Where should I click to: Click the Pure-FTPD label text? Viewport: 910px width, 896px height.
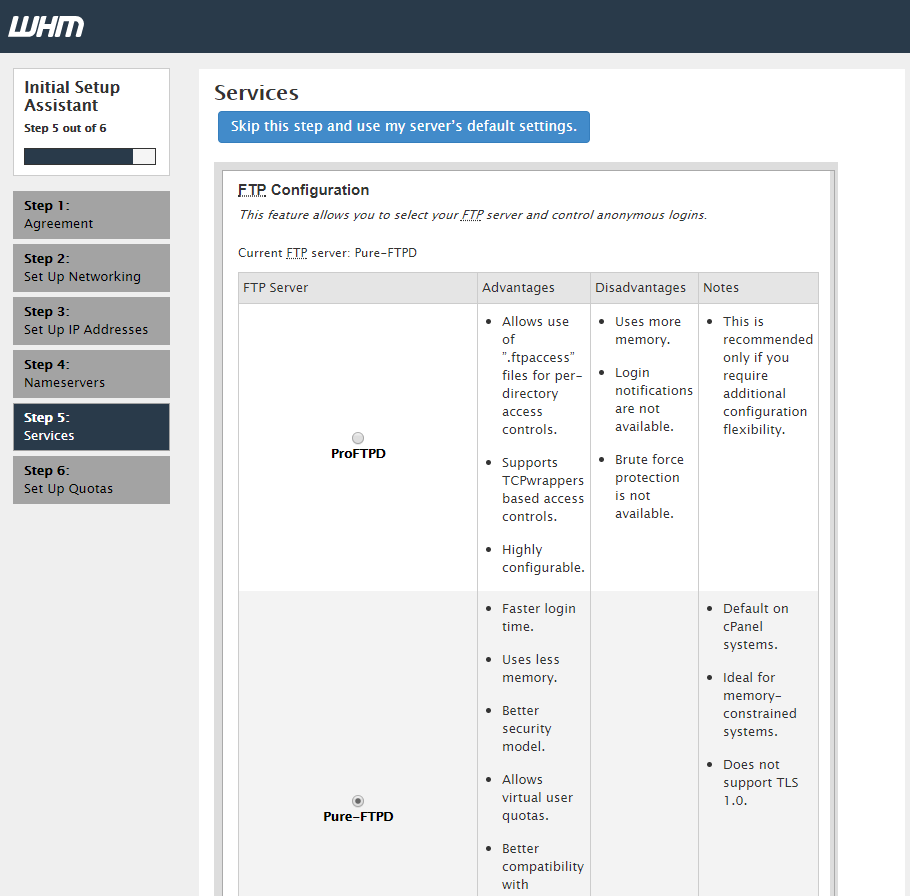coord(358,816)
